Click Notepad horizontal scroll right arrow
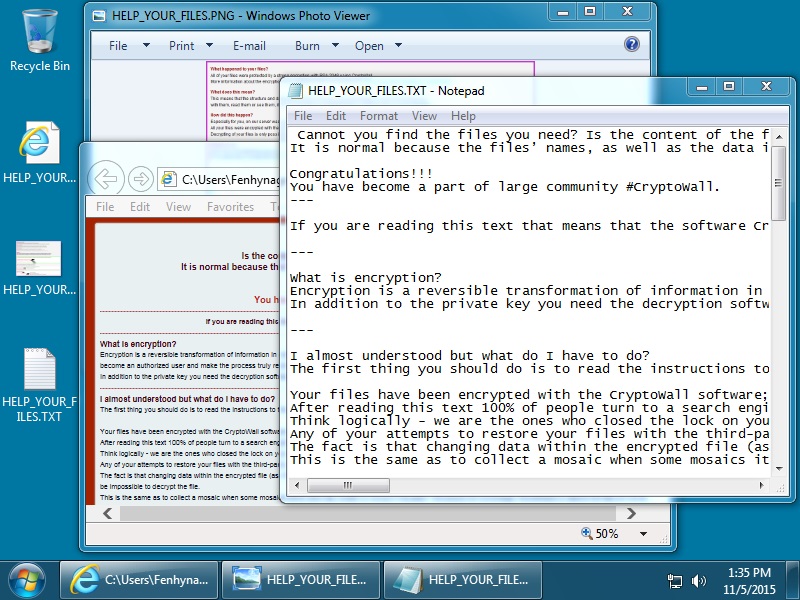Viewport: 800px width, 600px height. point(762,485)
